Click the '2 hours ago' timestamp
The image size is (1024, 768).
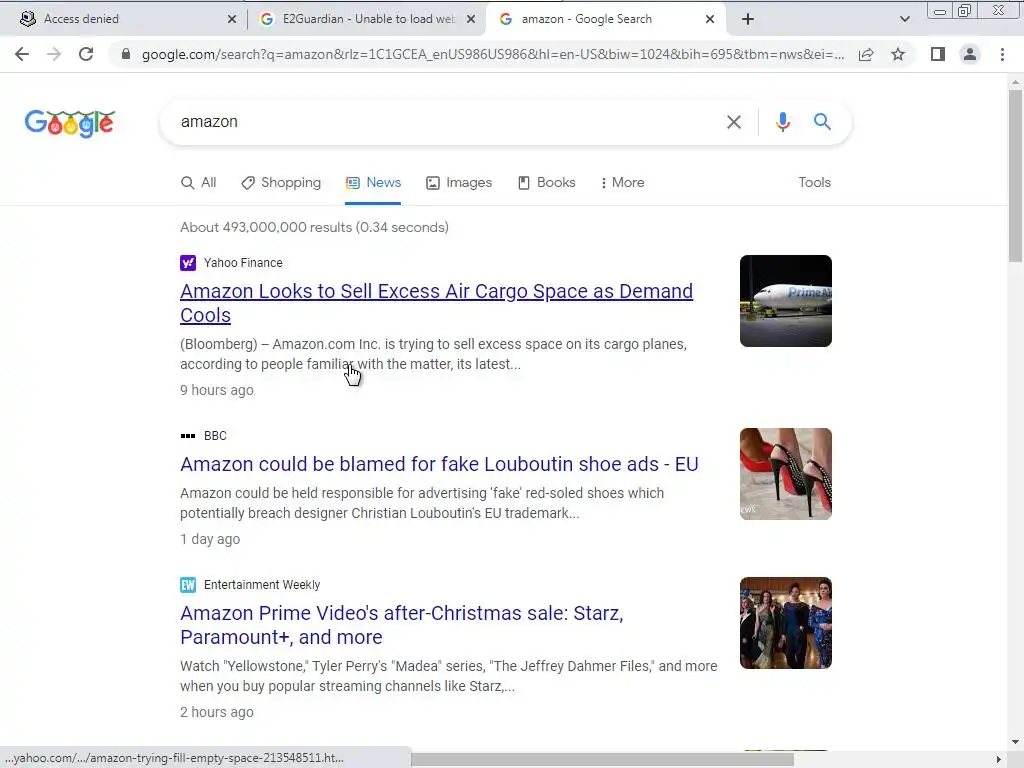coord(217,712)
